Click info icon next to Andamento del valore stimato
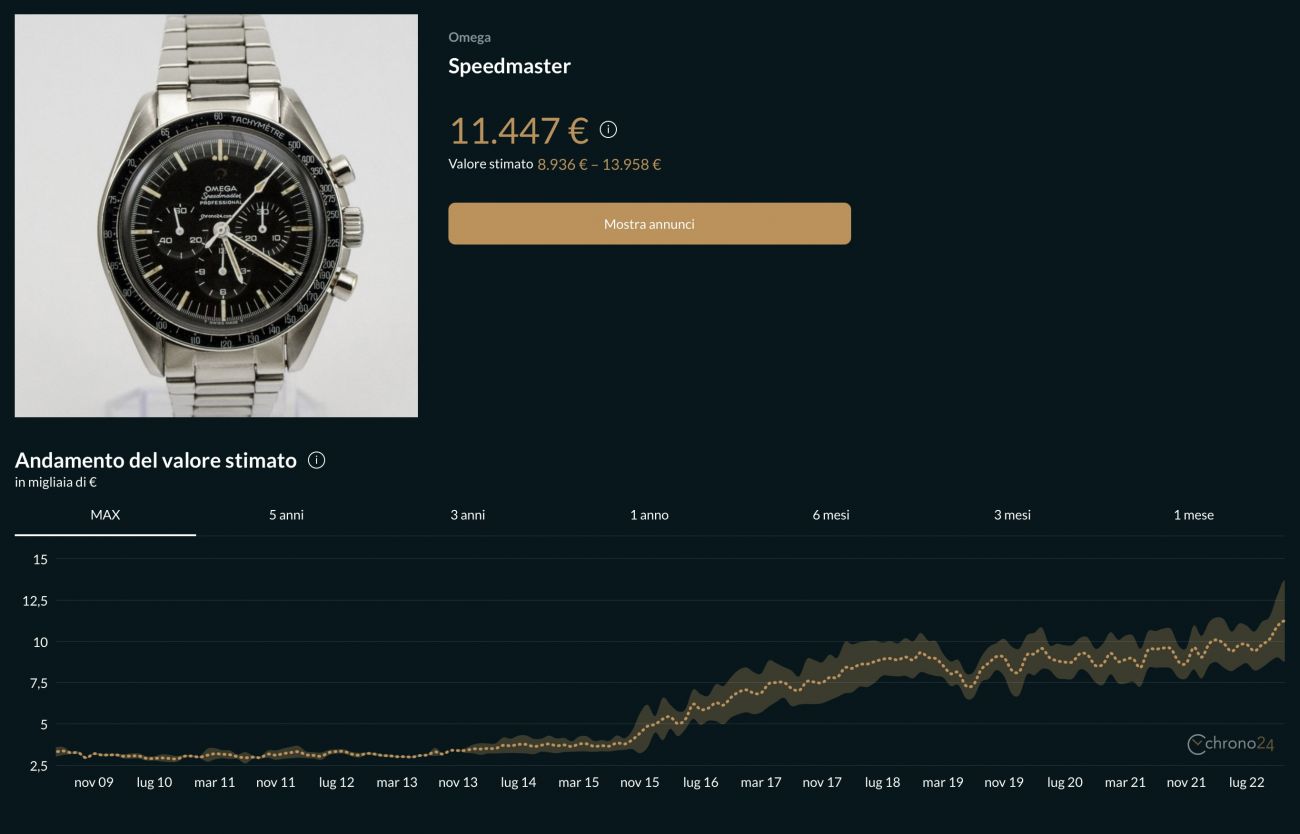 coord(317,461)
